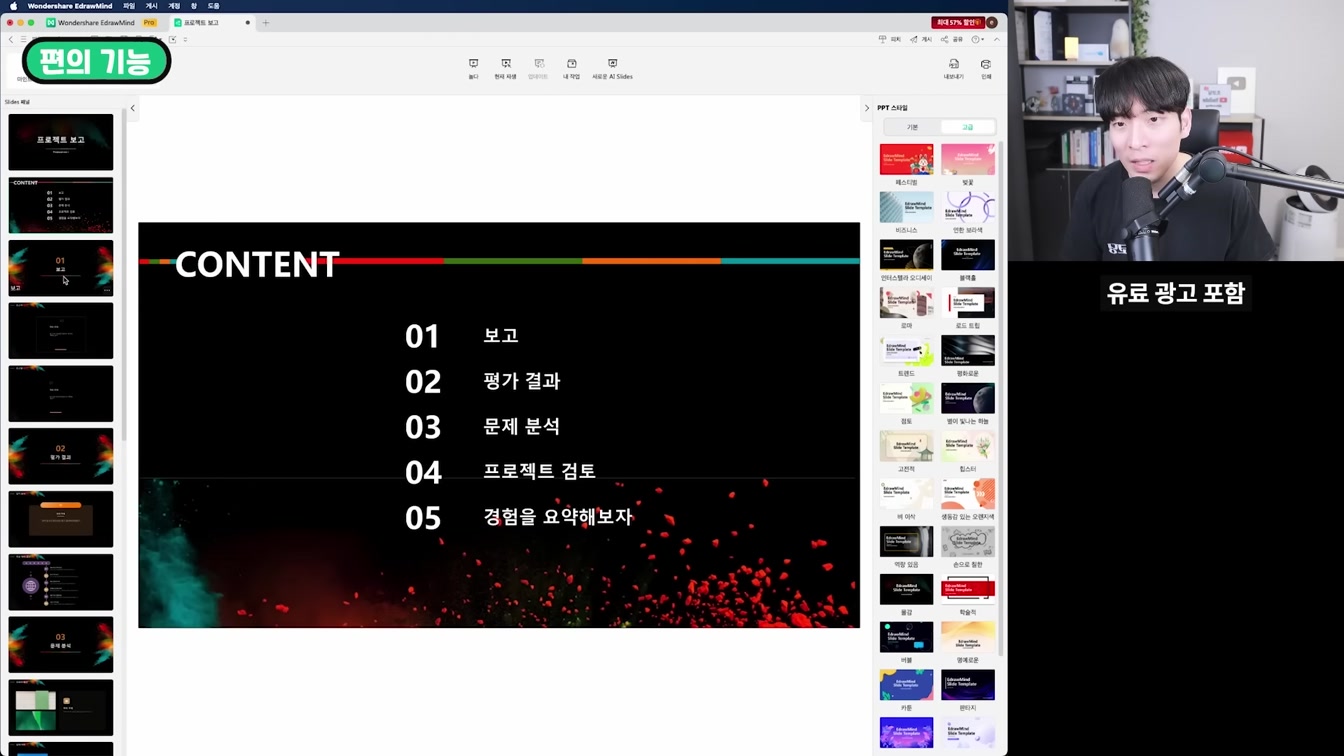Apply the 물감 slide template
The height and width of the screenshot is (756, 1344).
pyautogui.click(x=906, y=590)
